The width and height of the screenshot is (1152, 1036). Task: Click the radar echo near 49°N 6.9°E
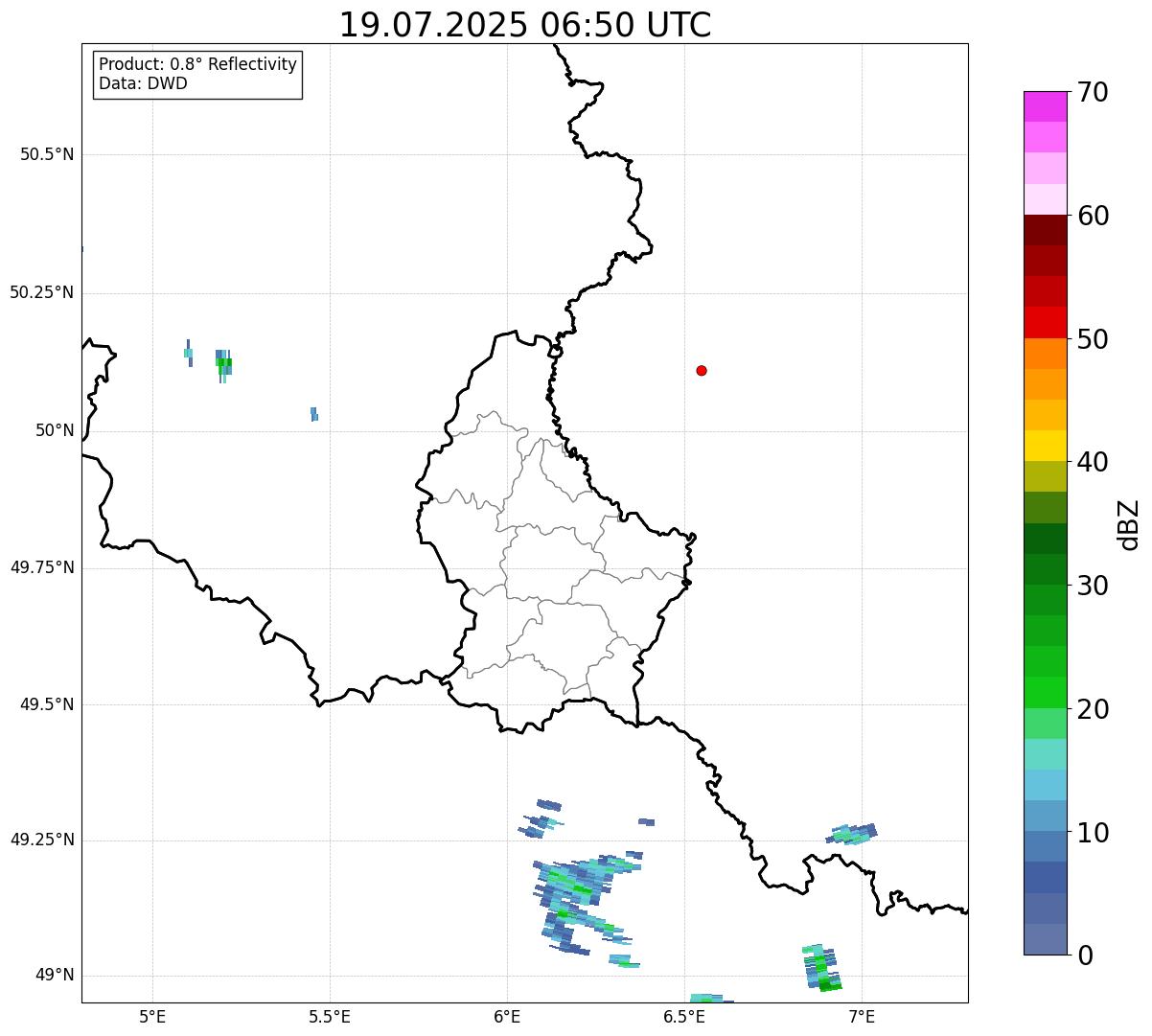[821, 968]
